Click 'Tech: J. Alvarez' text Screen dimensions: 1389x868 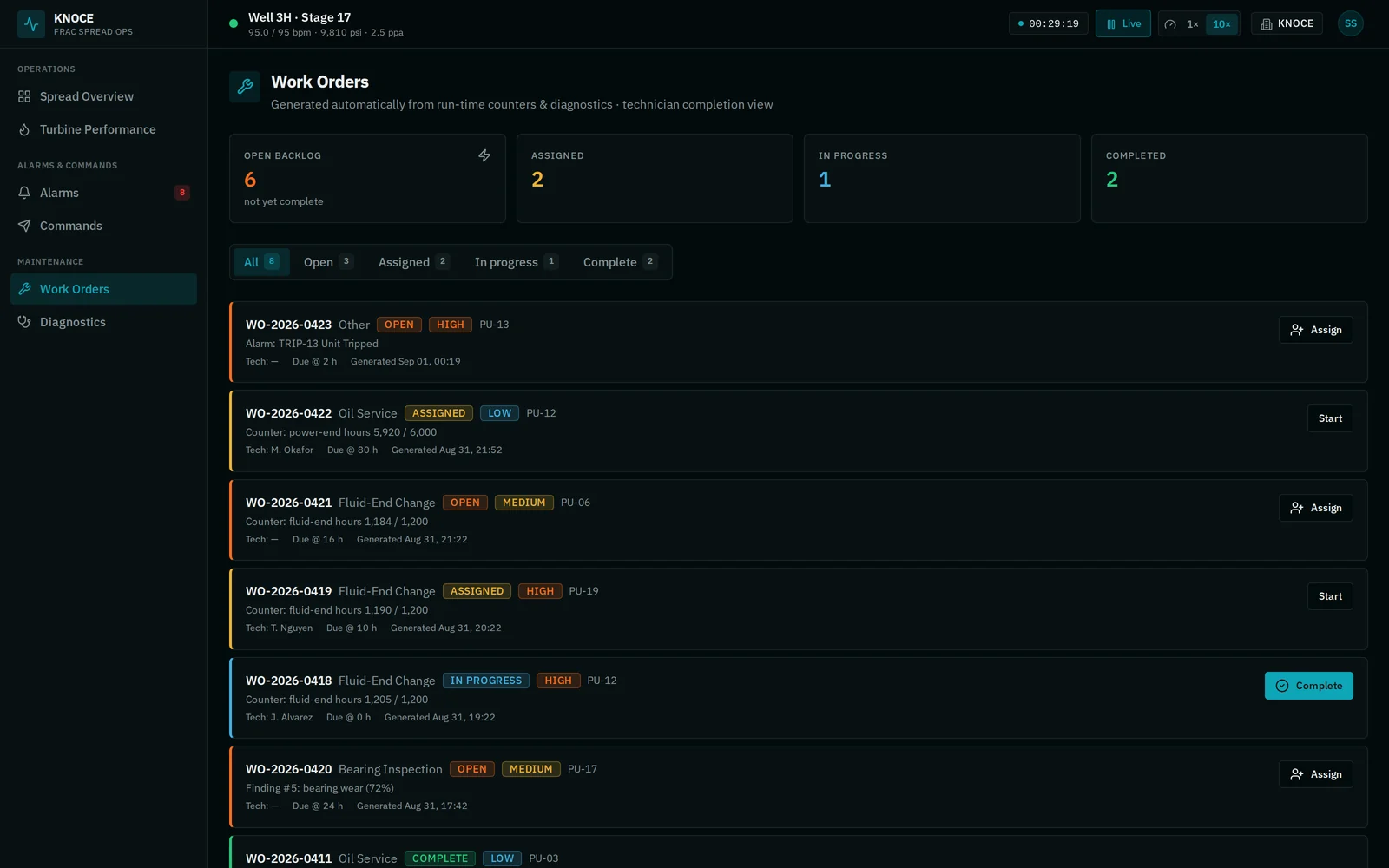[279, 717]
